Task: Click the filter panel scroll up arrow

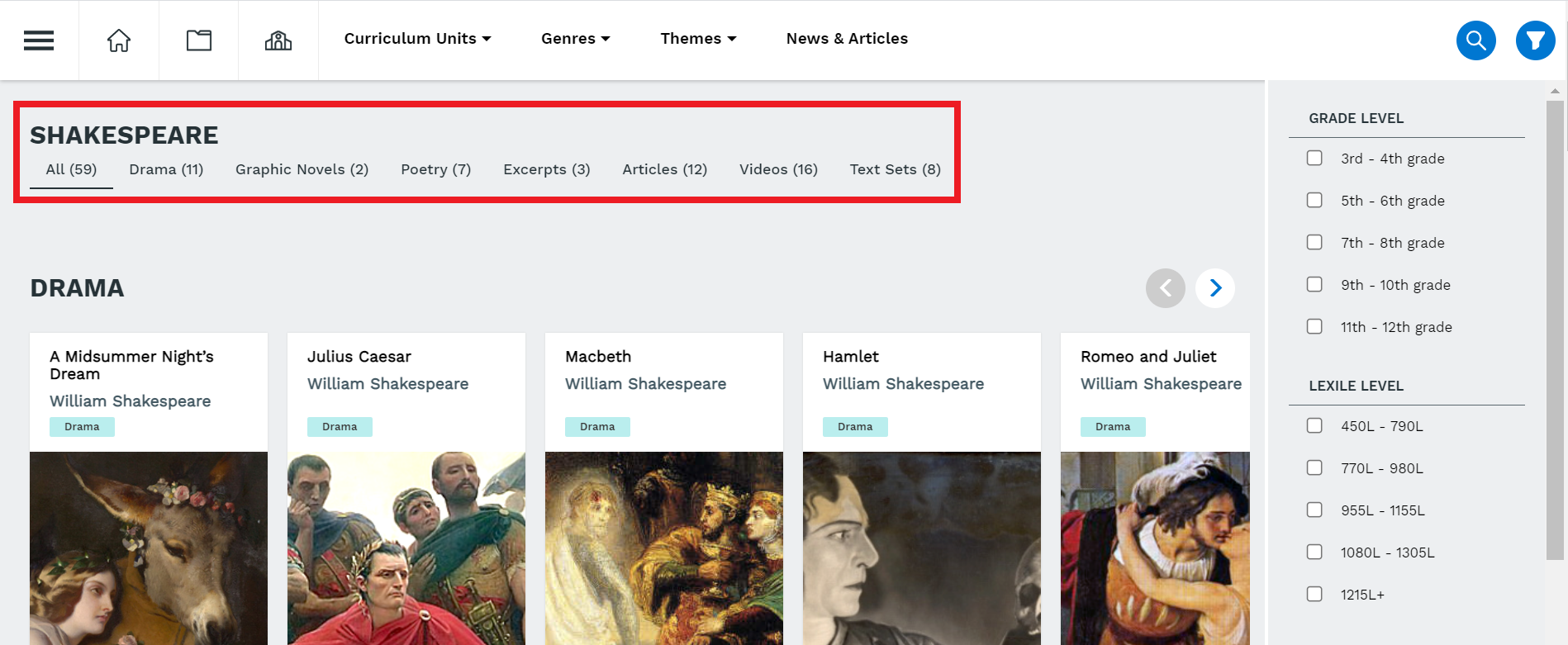Action: point(1555,91)
